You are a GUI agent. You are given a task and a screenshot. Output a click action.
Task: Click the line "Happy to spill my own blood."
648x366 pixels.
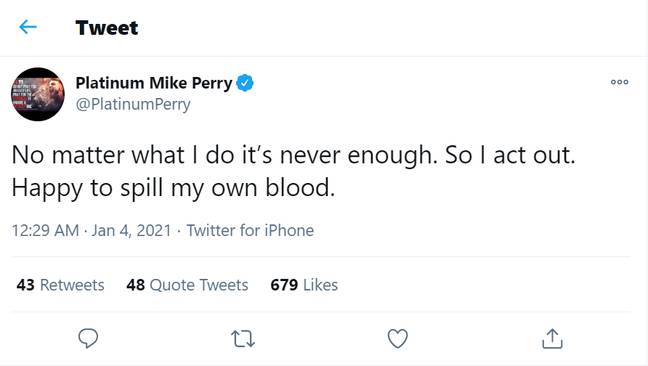[x=173, y=188]
